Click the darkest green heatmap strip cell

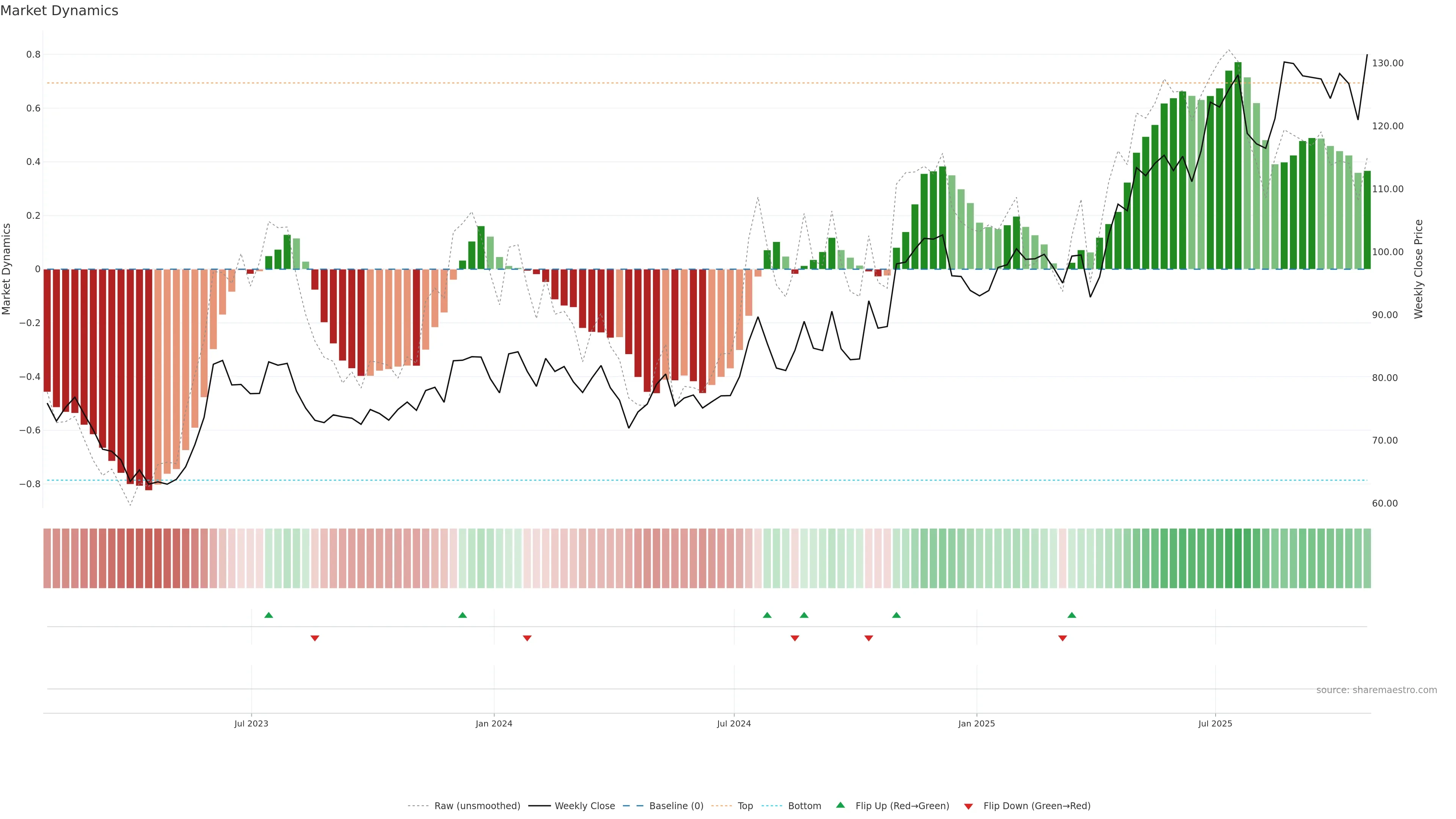point(1238,559)
